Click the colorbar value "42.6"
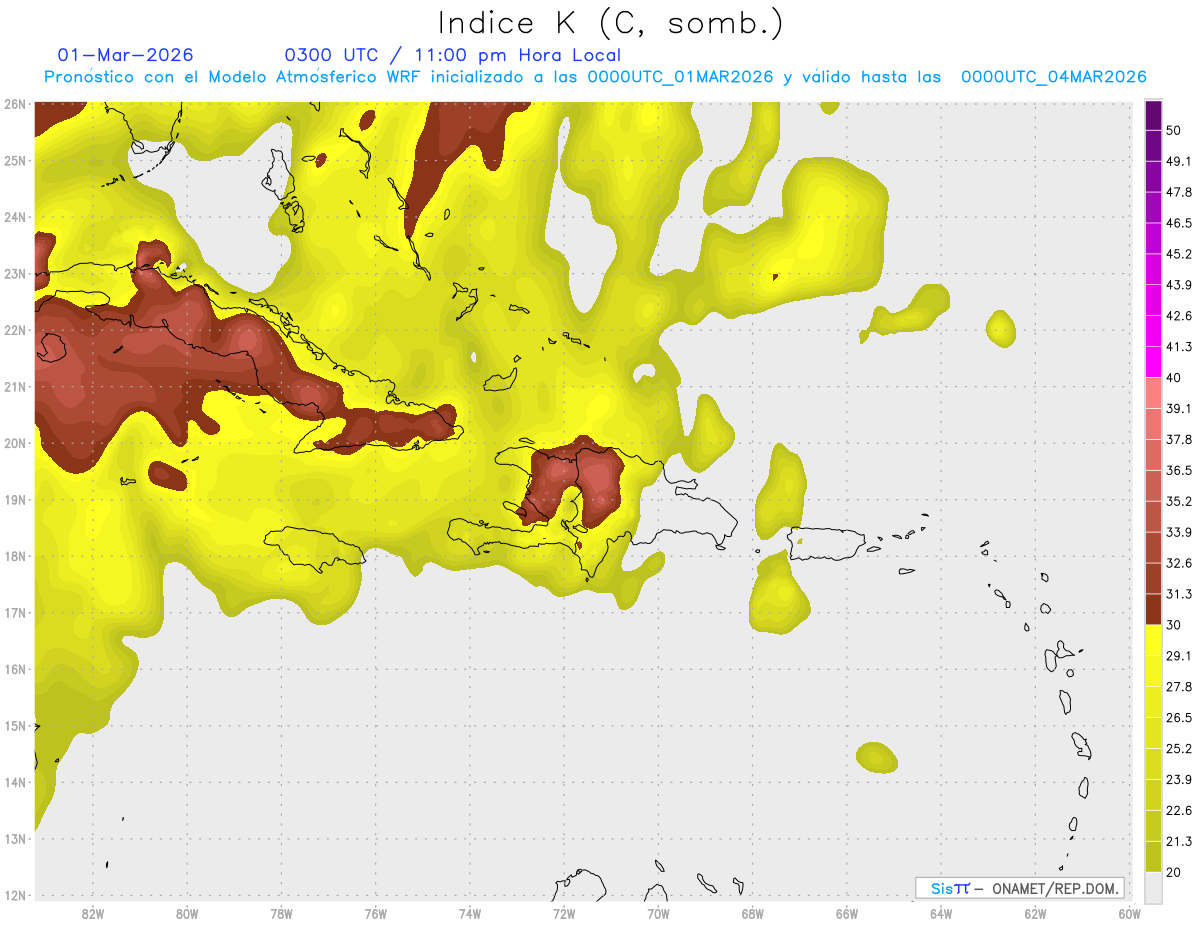The height and width of the screenshot is (927, 1200). (1178, 316)
